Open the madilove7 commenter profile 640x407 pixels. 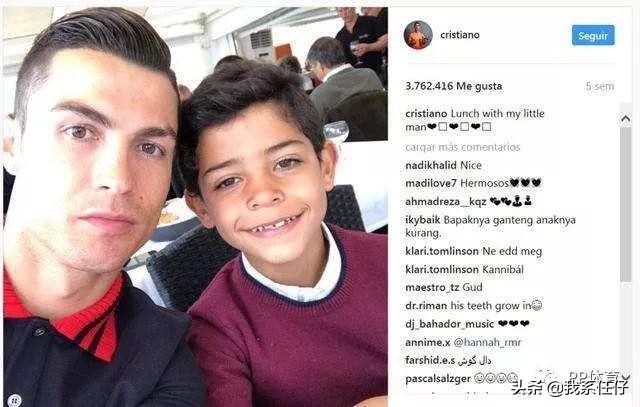tap(431, 183)
